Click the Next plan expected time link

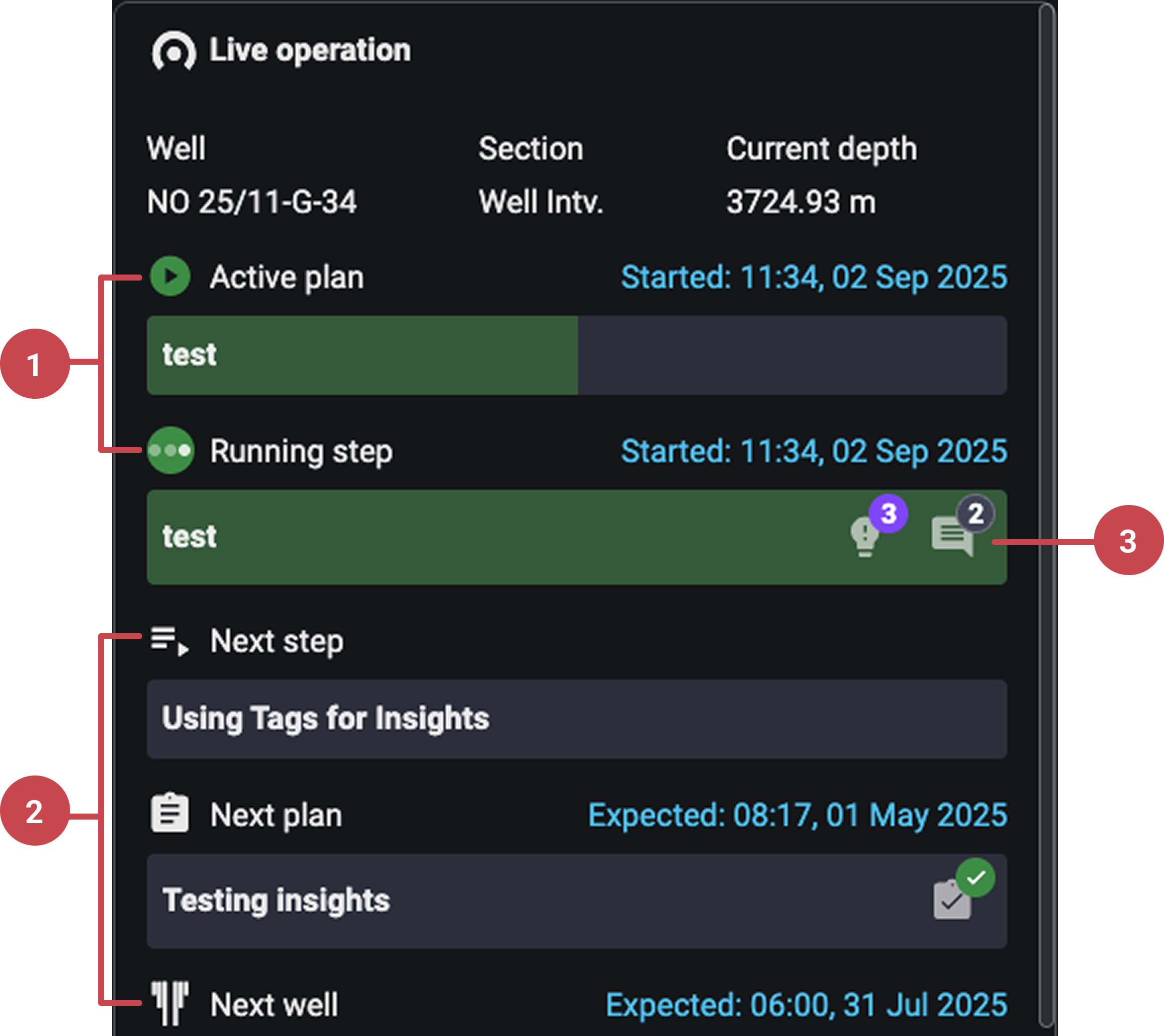click(797, 815)
